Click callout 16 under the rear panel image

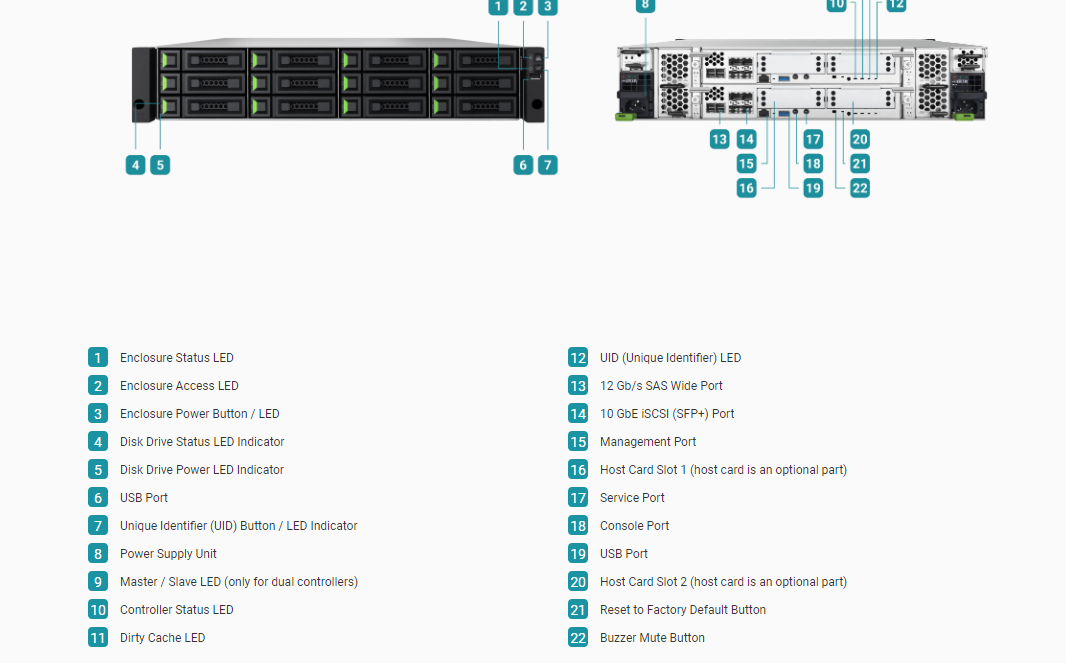[x=746, y=188]
